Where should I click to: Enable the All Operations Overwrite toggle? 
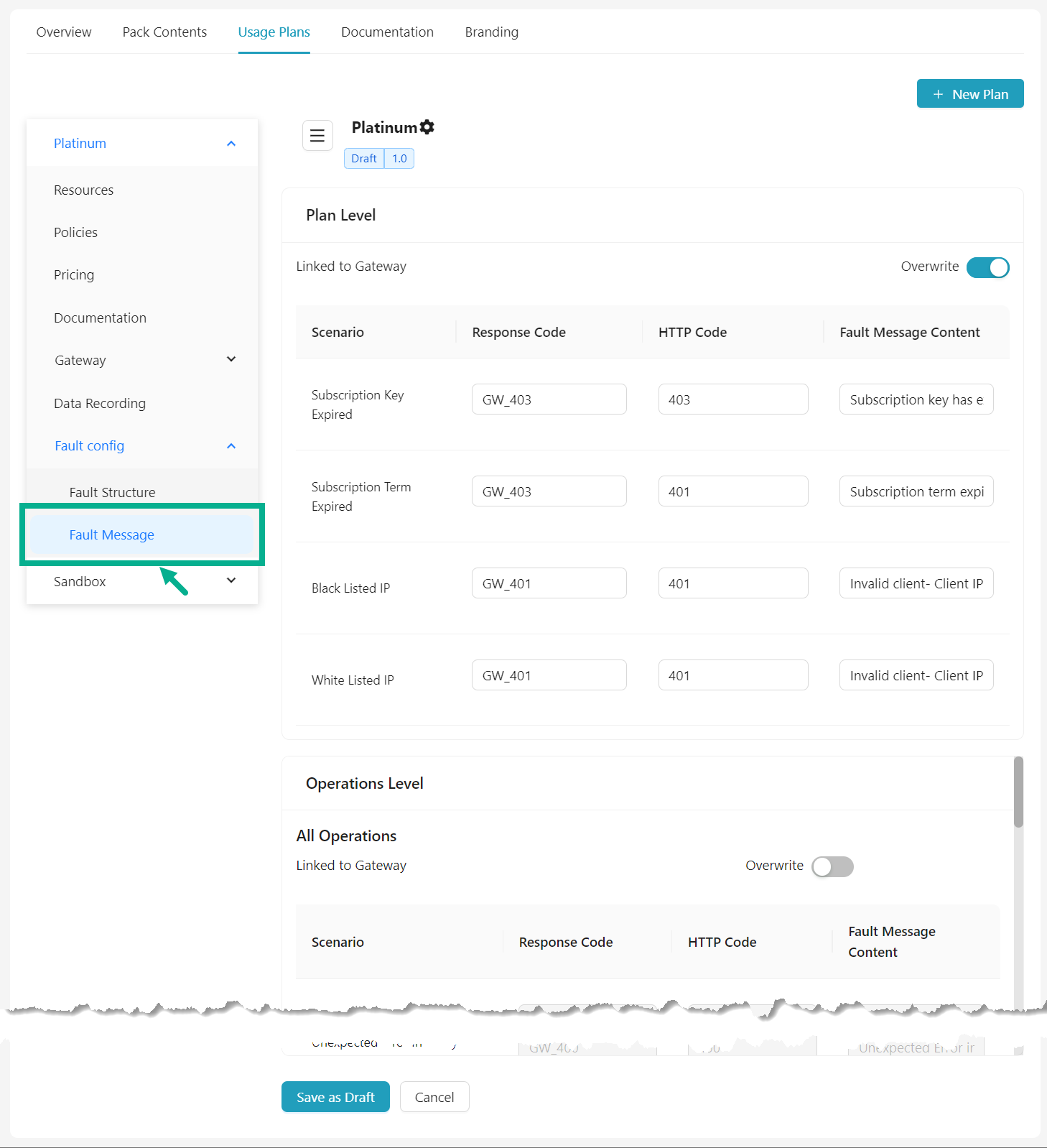click(x=832, y=866)
